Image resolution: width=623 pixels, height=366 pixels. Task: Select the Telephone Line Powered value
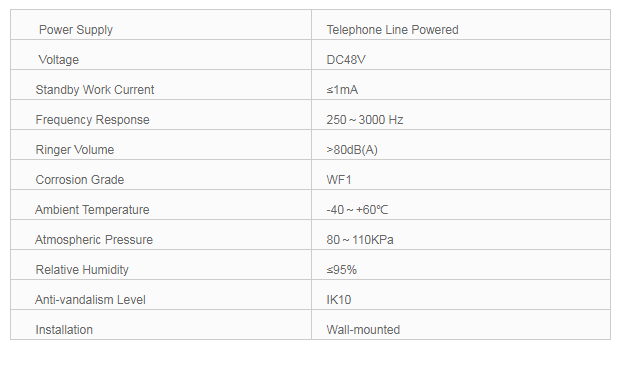[x=392, y=30]
